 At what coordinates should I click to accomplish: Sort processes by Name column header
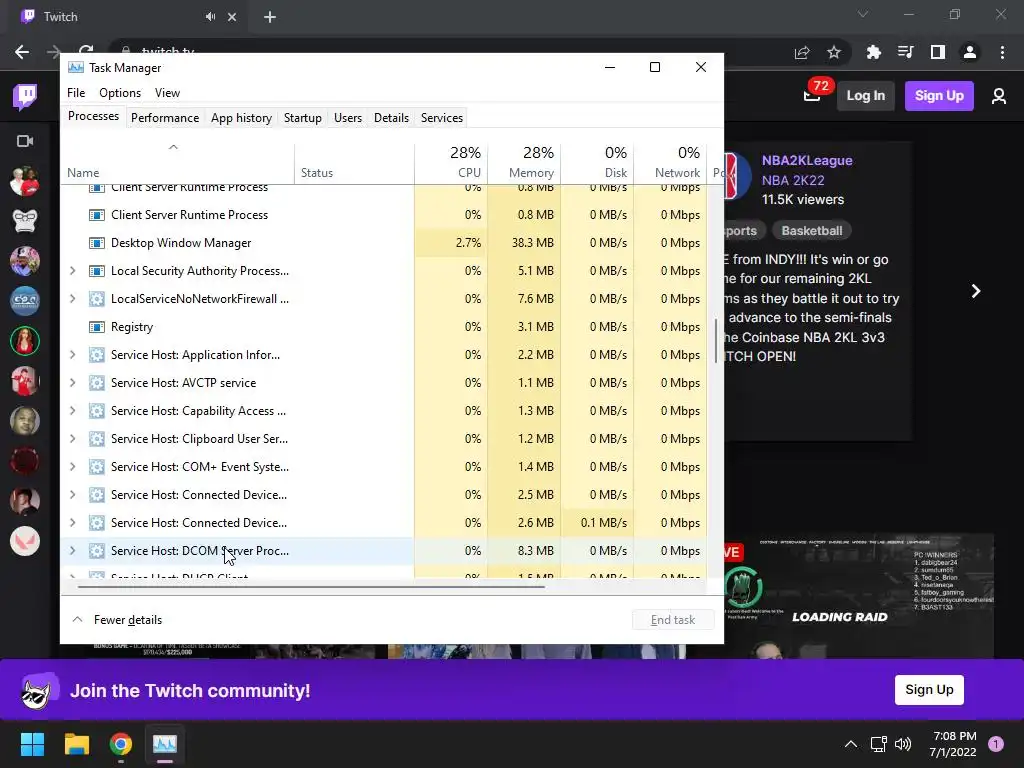177,163
